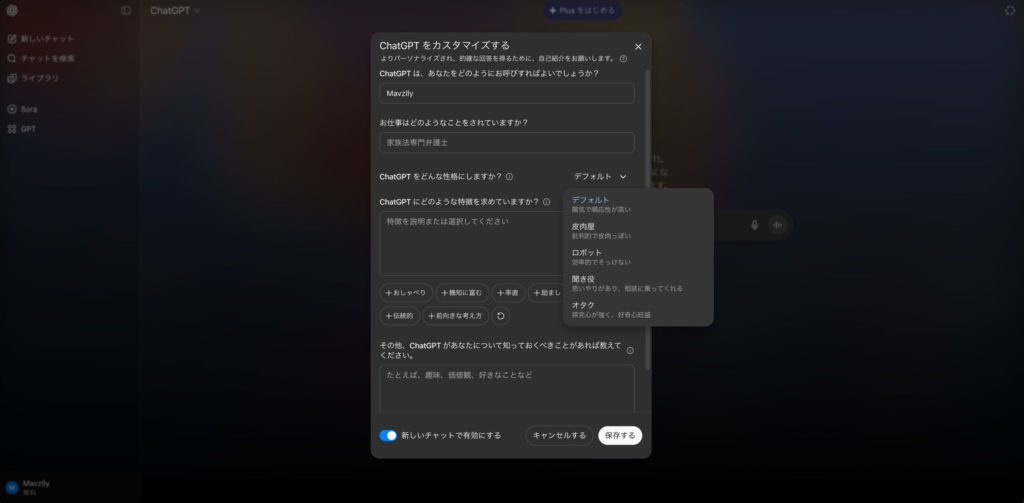1024x503 pixels.
Task: Click the sidebar collapse icon
Action: (x=126, y=11)
